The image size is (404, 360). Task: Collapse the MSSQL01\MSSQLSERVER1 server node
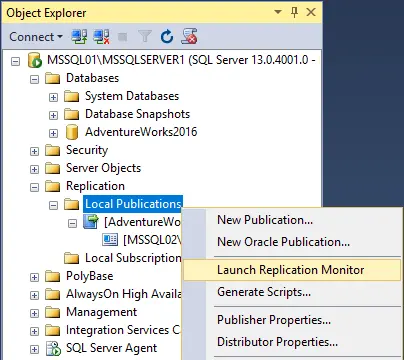pos(15,61)
